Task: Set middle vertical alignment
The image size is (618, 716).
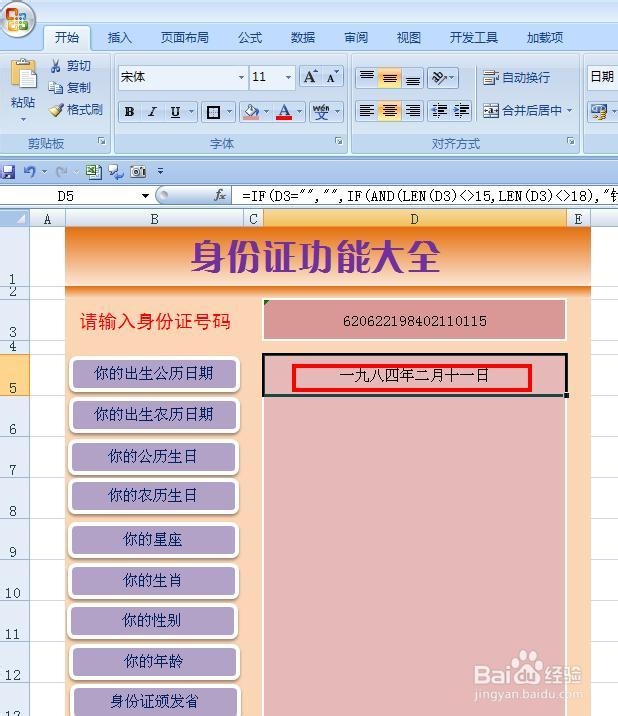Action: click(389, 78)
